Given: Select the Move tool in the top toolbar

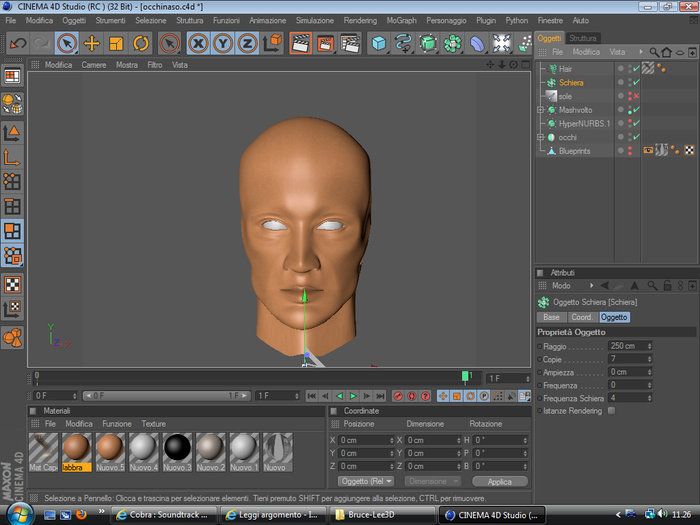Looking at the screenshot, I should tap(92, 43).
